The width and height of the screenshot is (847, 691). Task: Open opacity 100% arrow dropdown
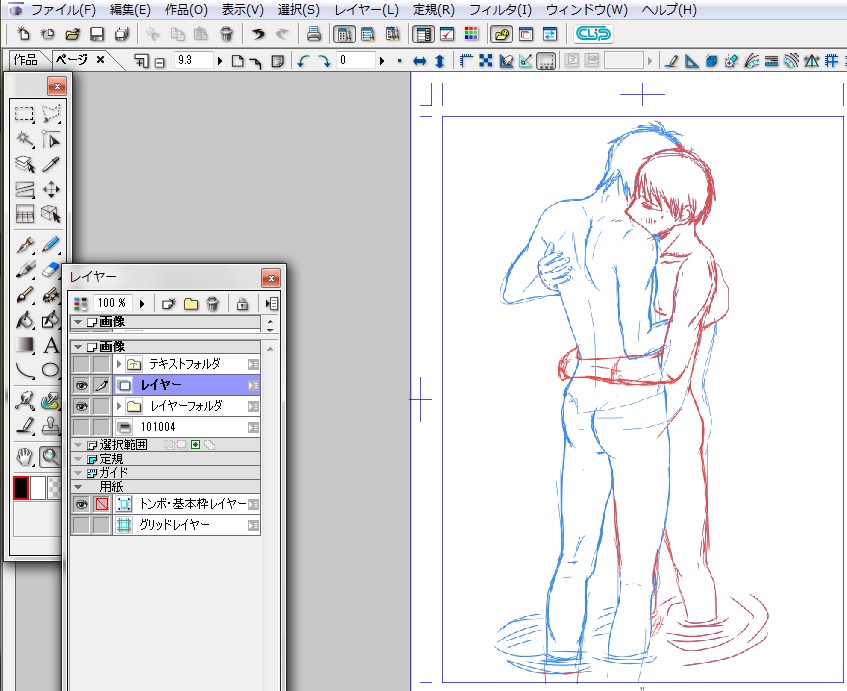pyautogui.click(x=142, y=304)
